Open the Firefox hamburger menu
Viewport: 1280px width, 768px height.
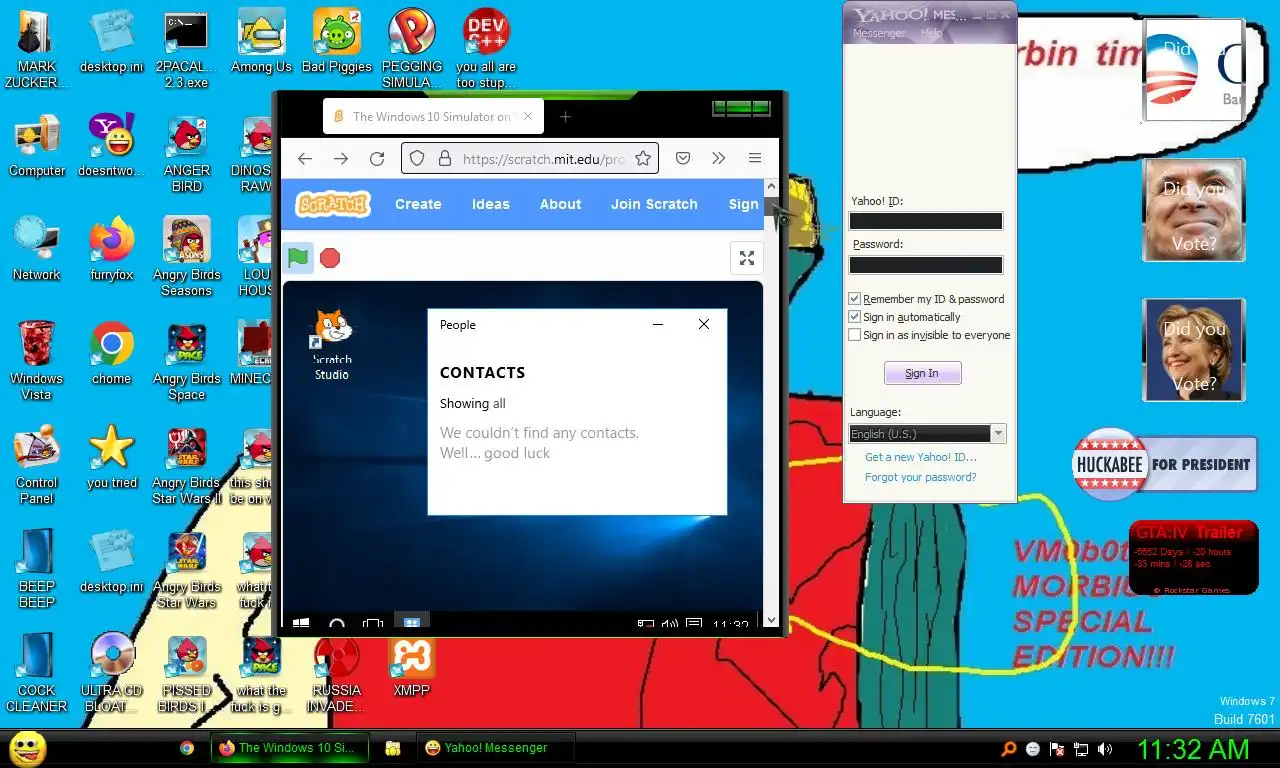pyautogui.click(x=755, y=158)
